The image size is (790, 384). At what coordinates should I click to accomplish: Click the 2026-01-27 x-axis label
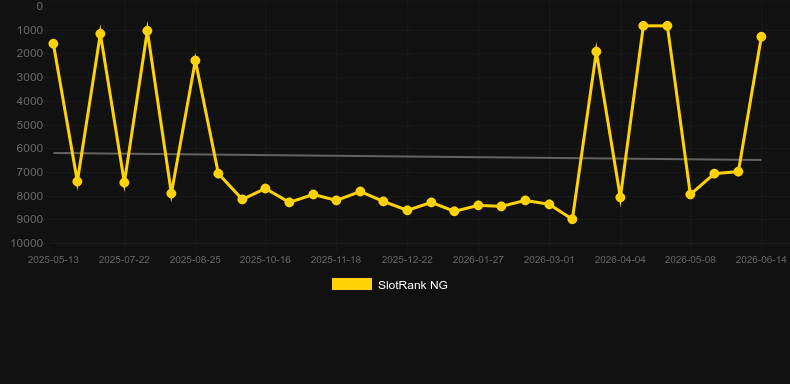point(478,260)
